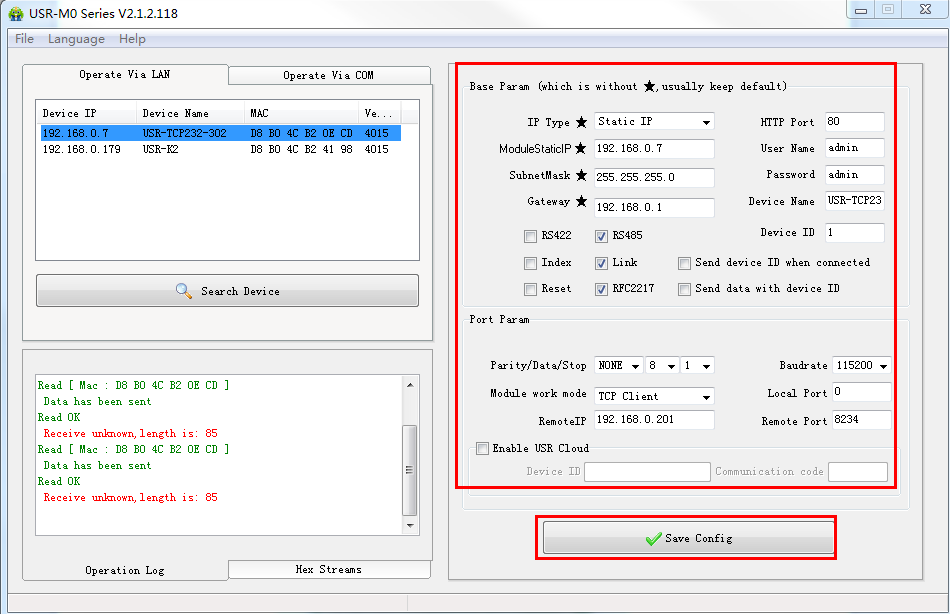Check Send data with device ID
The image size is (950, 614).
684,289
